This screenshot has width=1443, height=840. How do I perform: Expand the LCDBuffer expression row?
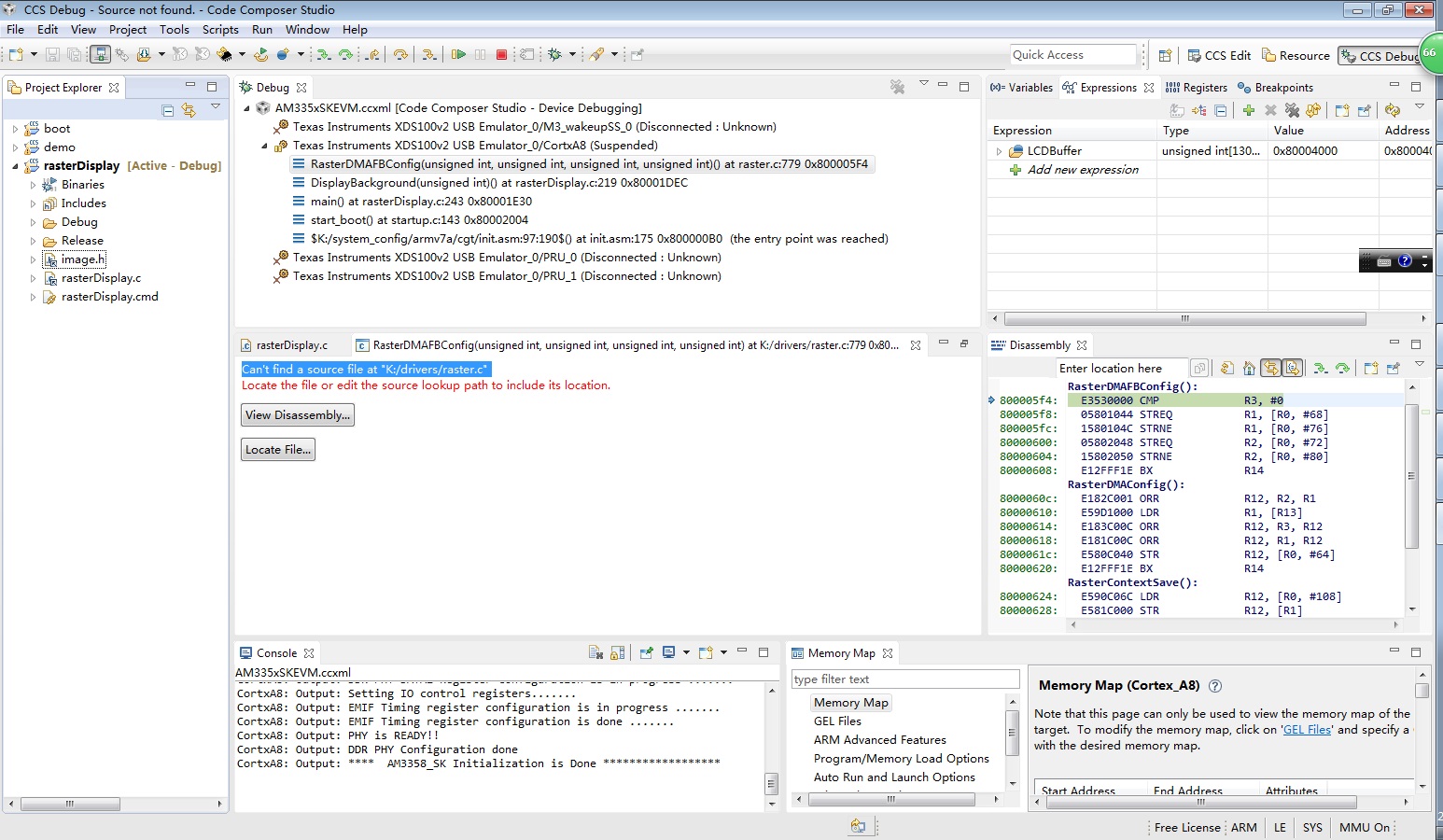(999, 151)
